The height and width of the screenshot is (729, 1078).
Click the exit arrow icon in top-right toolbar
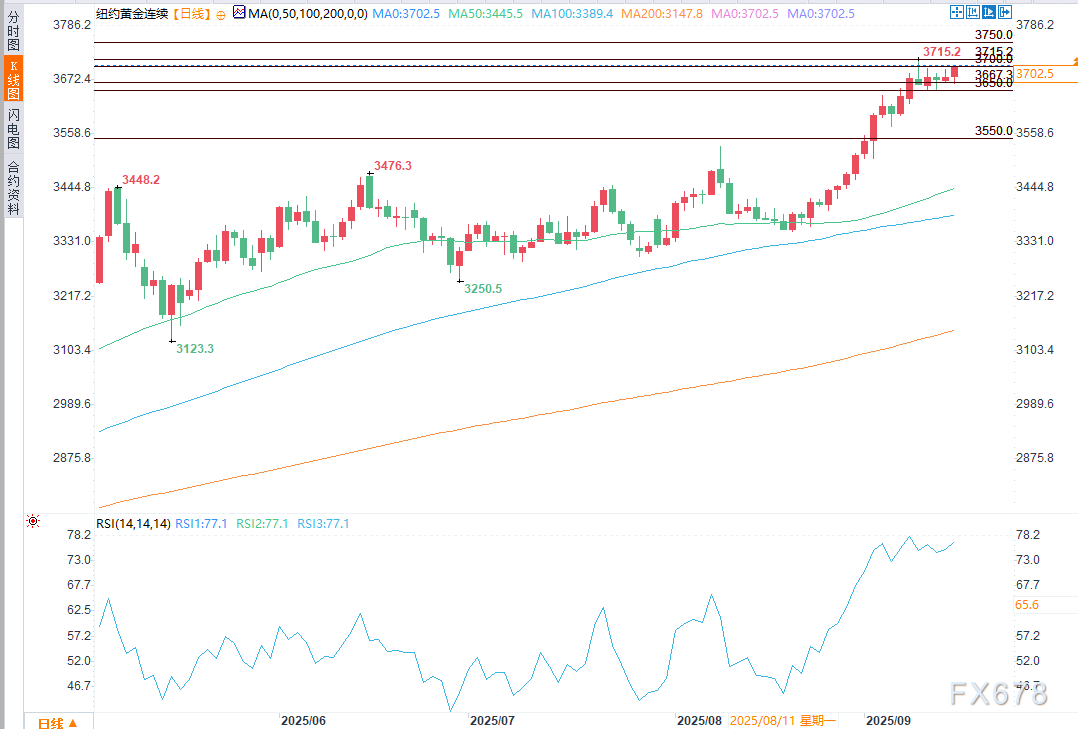(1005, 13)
